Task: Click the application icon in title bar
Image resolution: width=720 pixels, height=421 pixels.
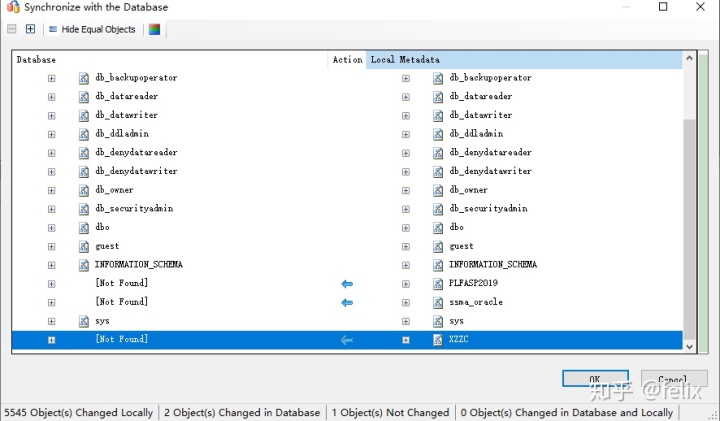Action: point(13,7)
